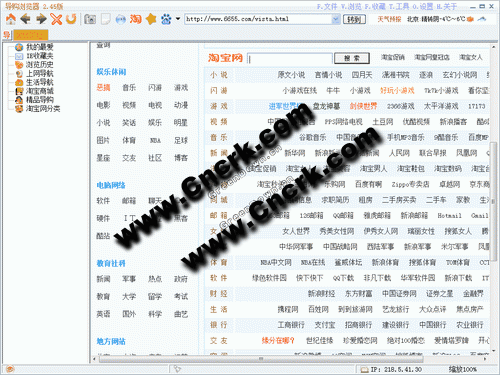Image resolution: width=500 pixels, height=375 pixels.
Task: Expand the address bar URL history dropdown
Action: click(336, 19)
